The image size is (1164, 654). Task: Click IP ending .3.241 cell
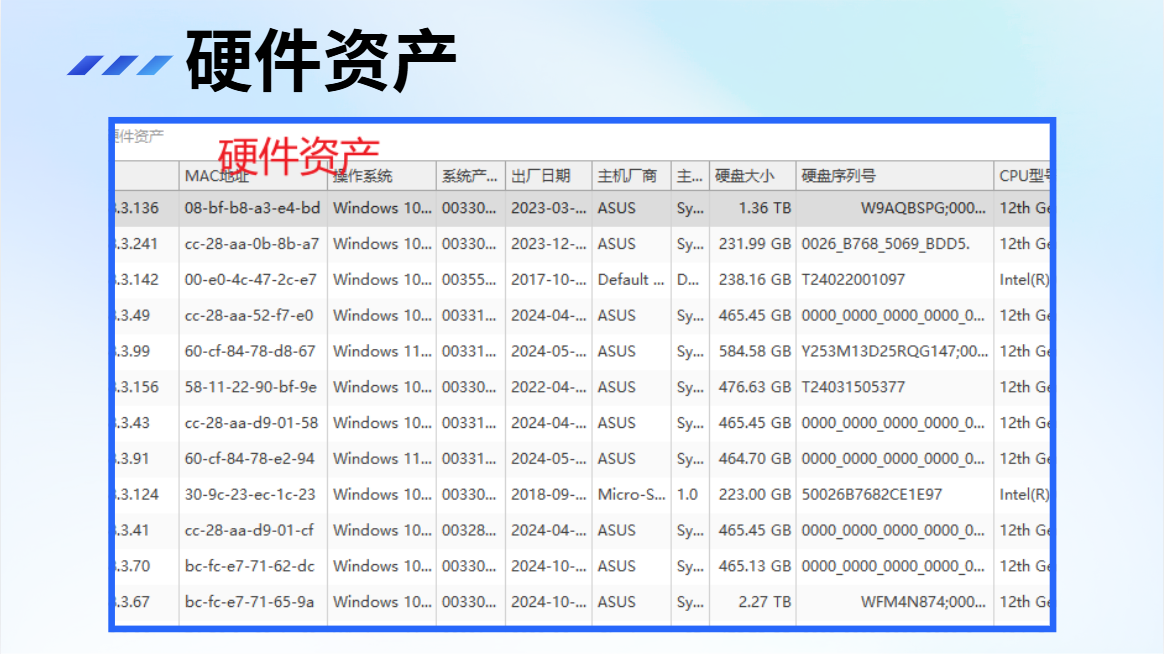(138, 244)
